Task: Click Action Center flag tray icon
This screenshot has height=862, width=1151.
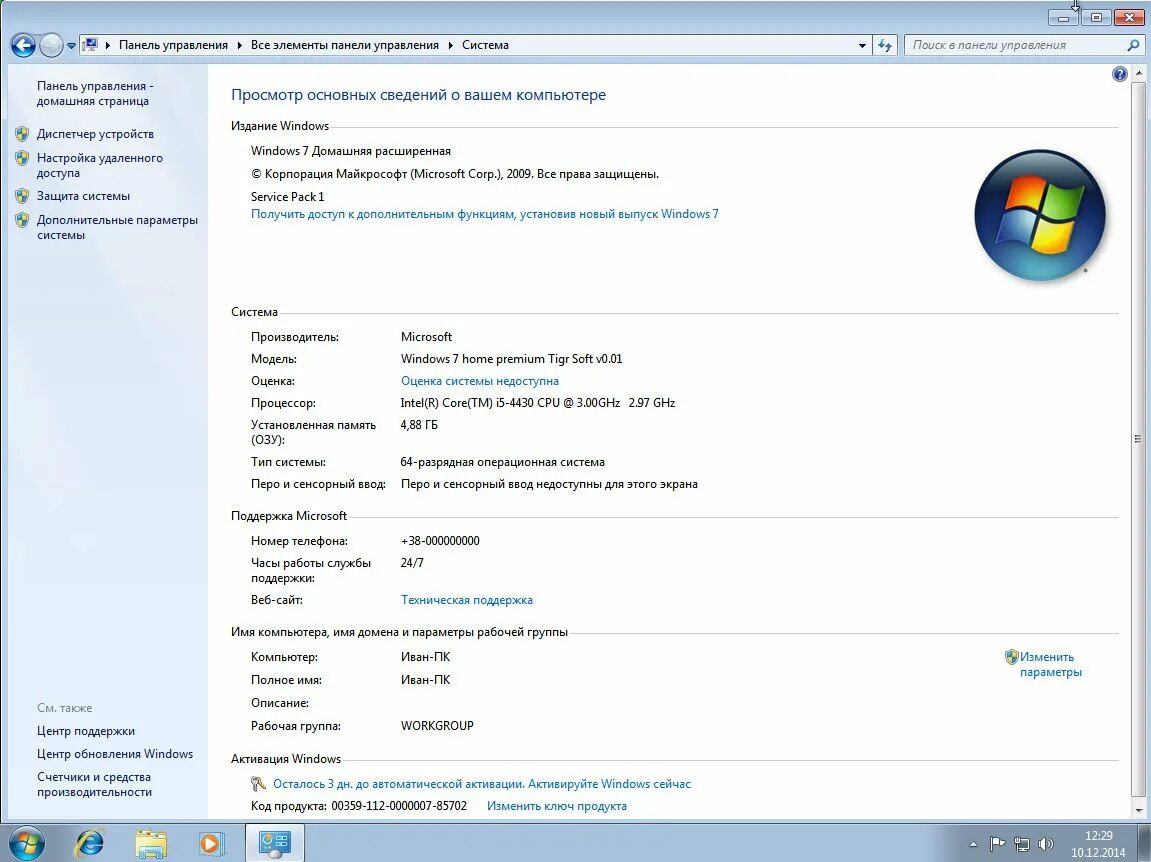Action: tap(997, 844)
